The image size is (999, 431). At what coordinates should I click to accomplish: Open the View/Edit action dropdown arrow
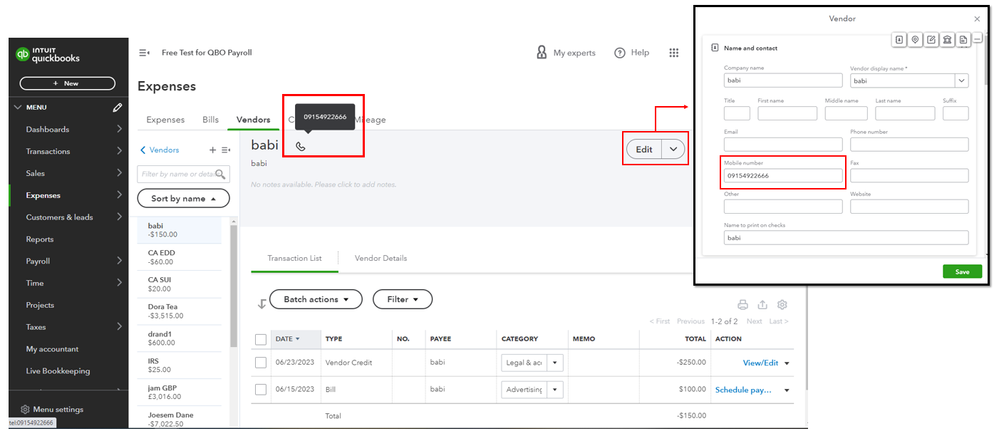pos(786,363)
